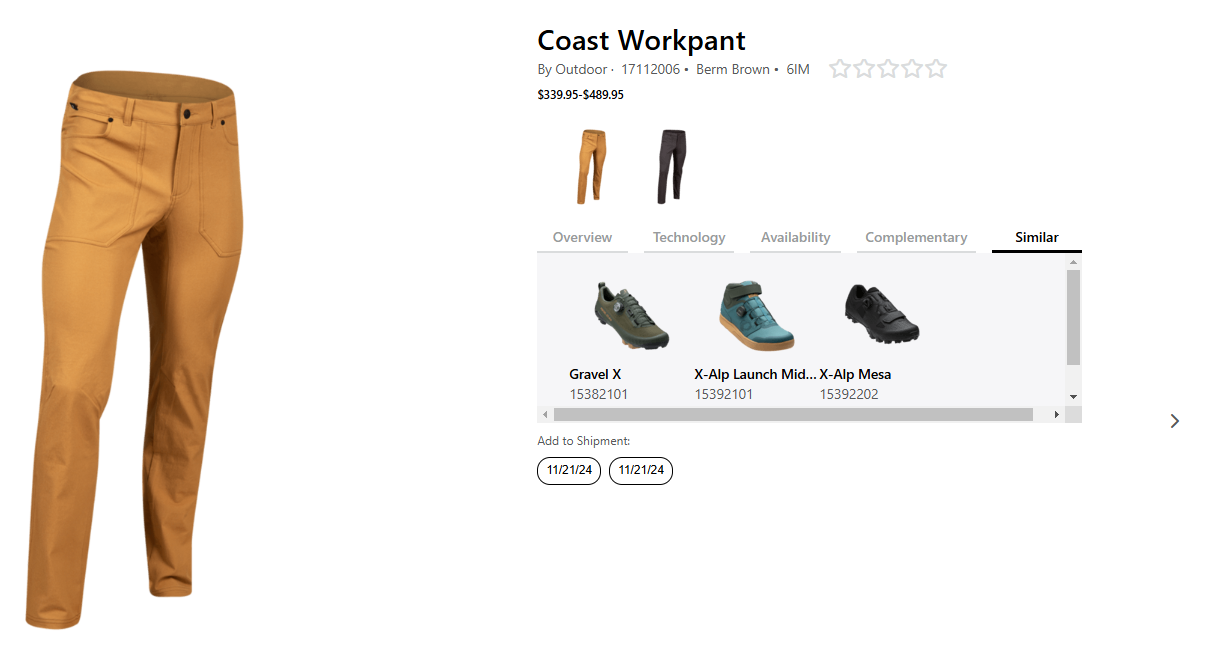This screenshot has height=671, width=1230.
Task: Click the Gravel X product name
Action: [x=595, y=374]
